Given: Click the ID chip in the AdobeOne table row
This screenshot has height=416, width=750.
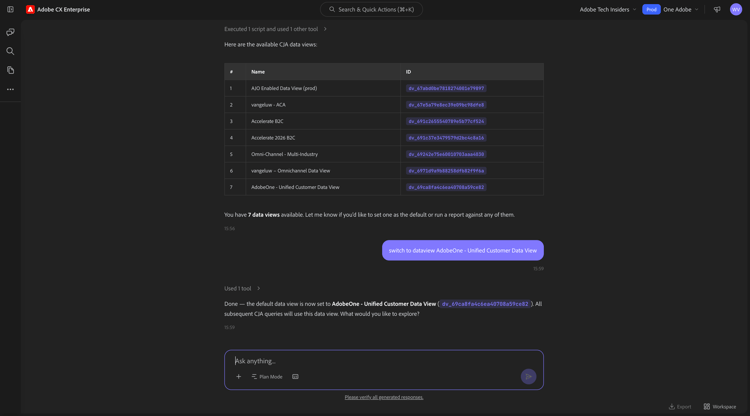Looking at the screenshot, I should click(446, 187).
